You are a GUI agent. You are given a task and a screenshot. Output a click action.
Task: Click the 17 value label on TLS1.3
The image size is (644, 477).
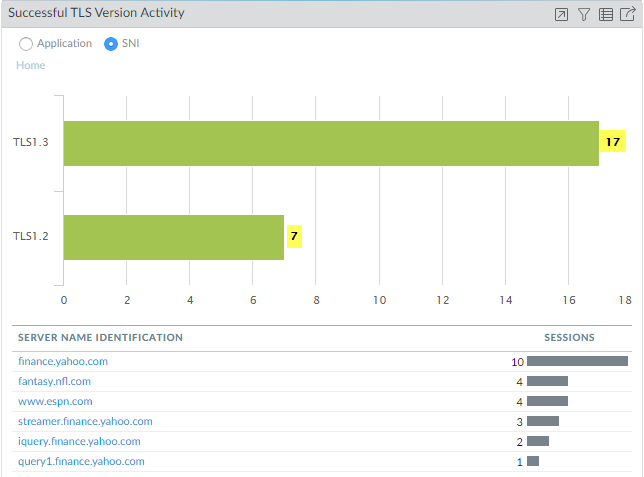(613, 143)
